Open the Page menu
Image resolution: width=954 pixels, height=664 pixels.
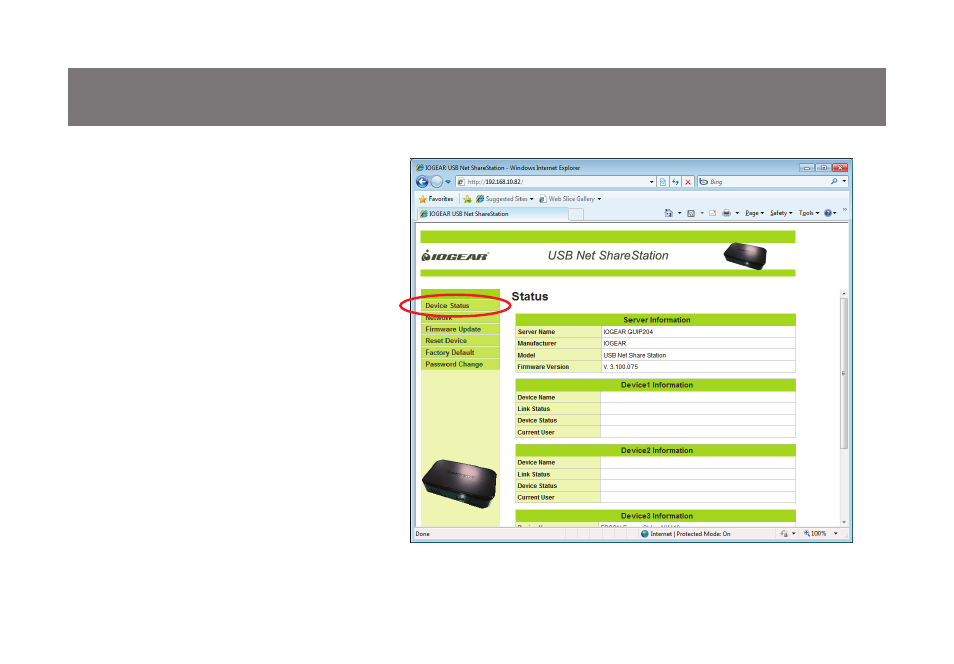pyautogui.click(x=754, y=213)
